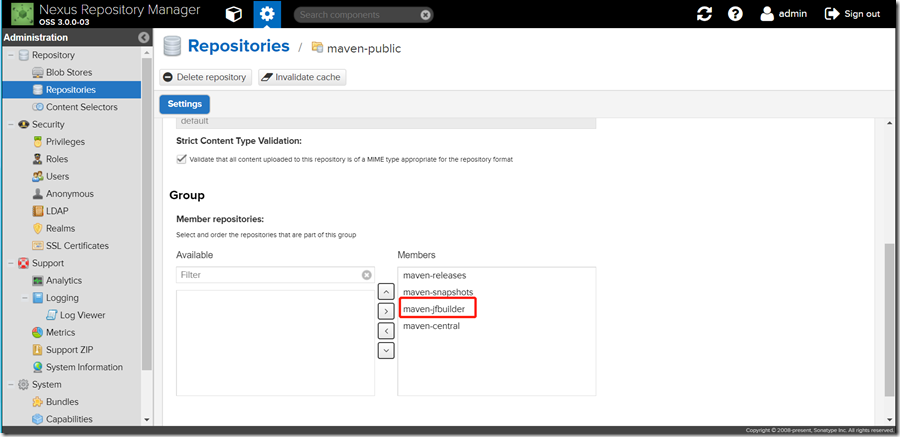
Task: Click the settings panel vertical scrollbar
Action: pos(889,320)
